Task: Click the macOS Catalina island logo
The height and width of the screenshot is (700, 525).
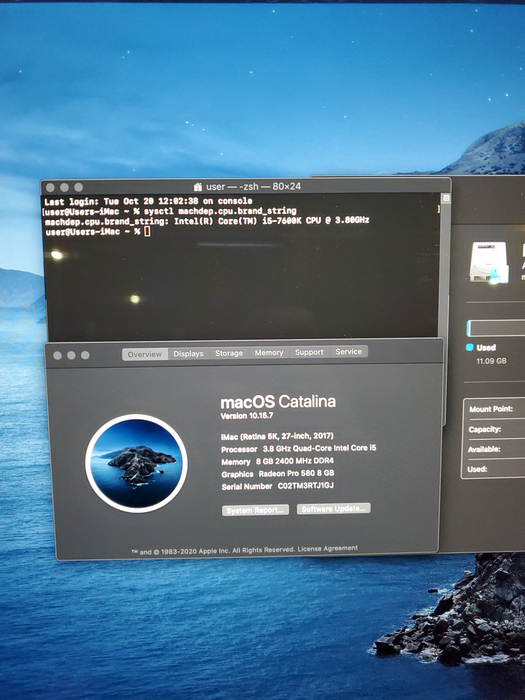Action: (x=136, y=463)
